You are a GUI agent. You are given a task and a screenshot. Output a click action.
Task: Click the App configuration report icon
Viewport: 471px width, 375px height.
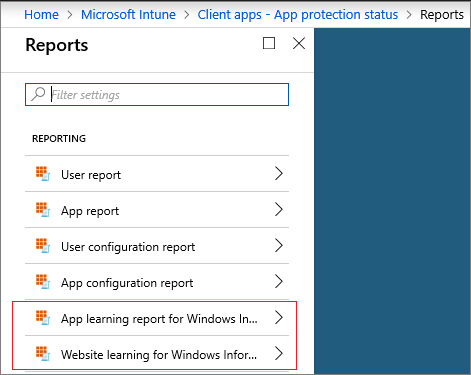pos(43,281)
